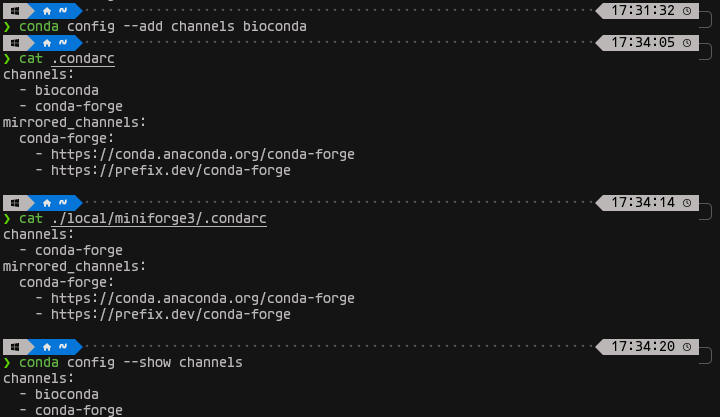Click the Windows logo in the first prompt

(x=14, y=10)
